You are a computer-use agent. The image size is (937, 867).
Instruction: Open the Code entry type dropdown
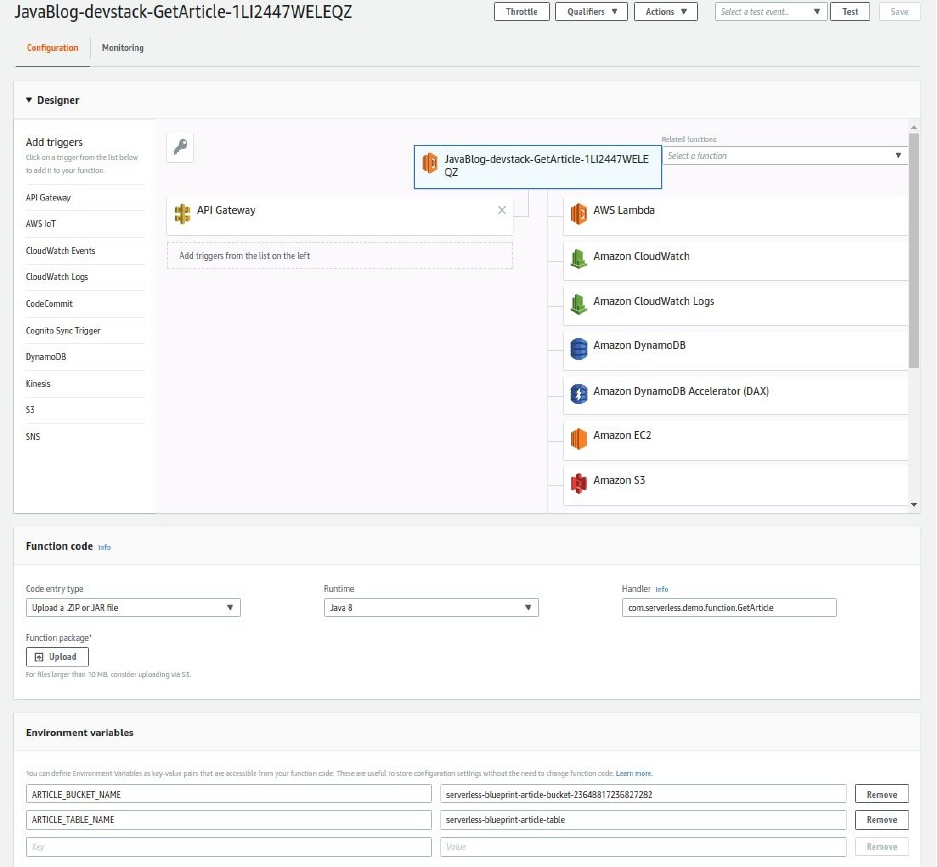click(133, 608)
